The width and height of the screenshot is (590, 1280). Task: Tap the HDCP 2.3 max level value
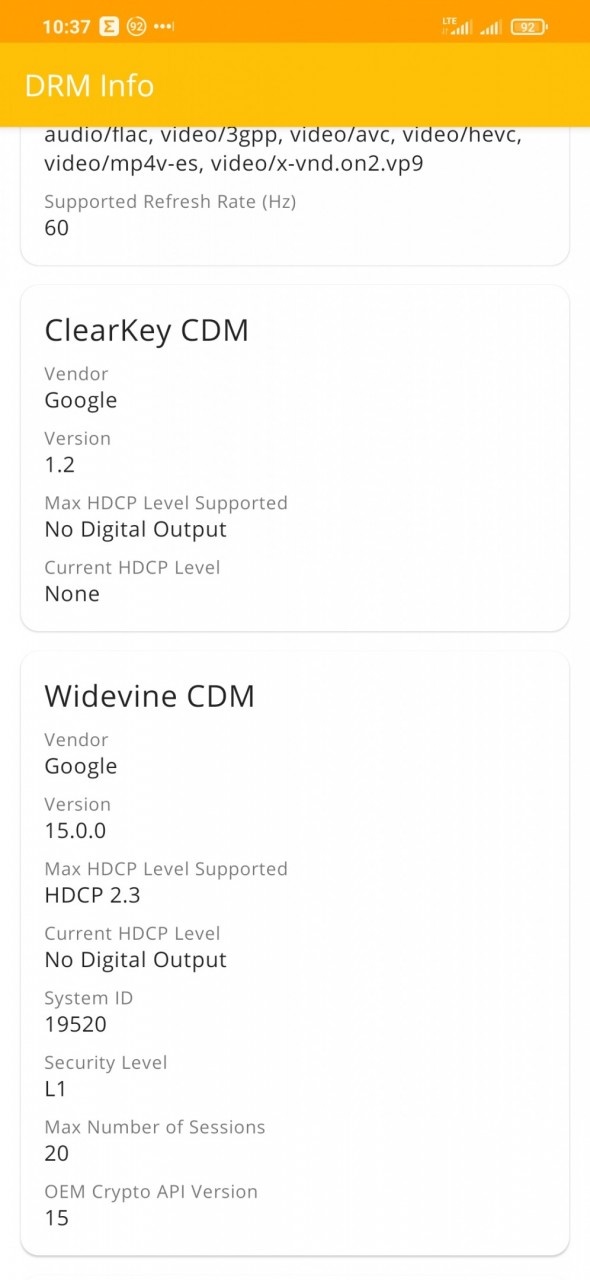tap(92, 895)
